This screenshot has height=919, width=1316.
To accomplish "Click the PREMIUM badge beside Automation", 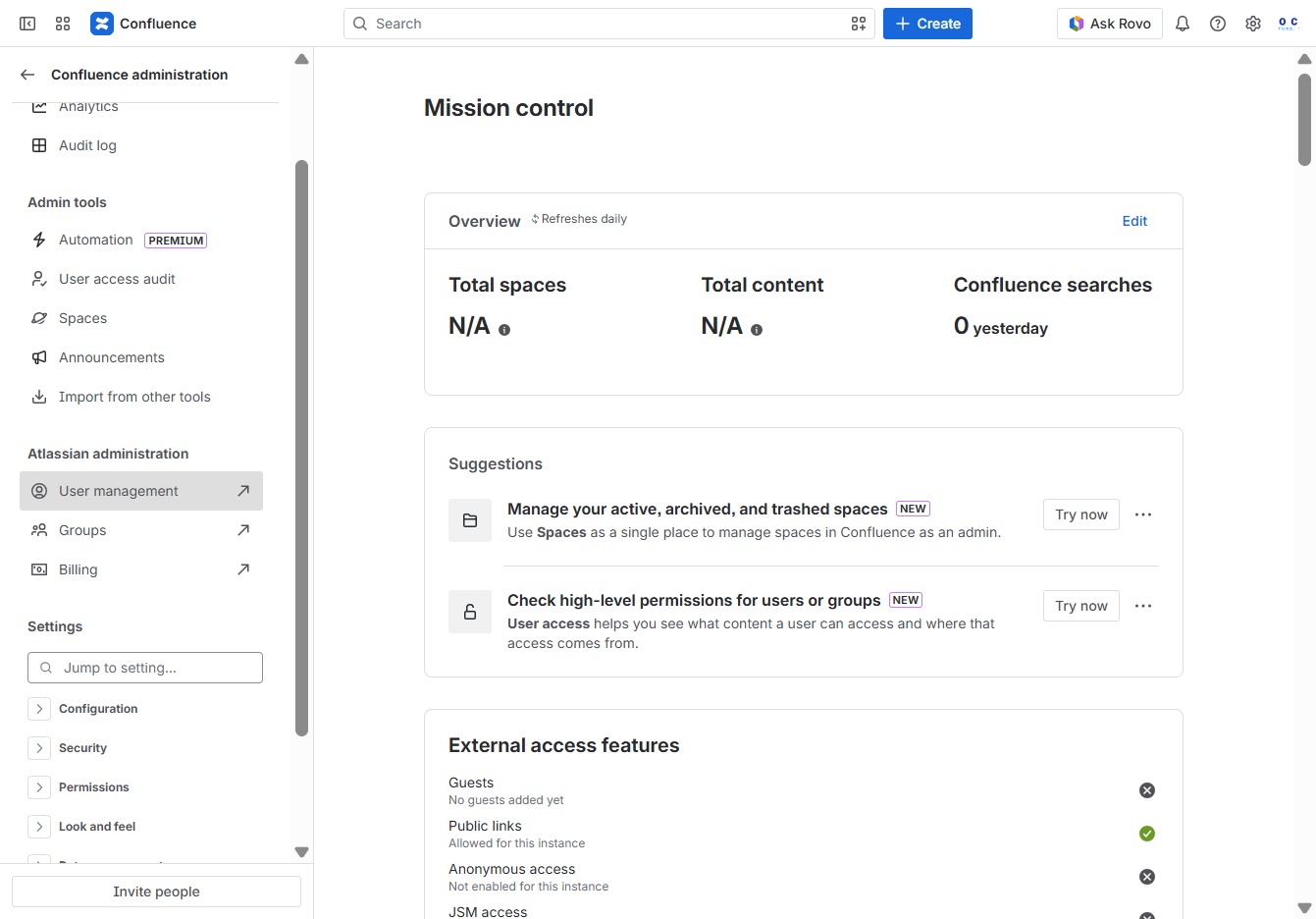I will pyautogui.click(x=176, y=241).
